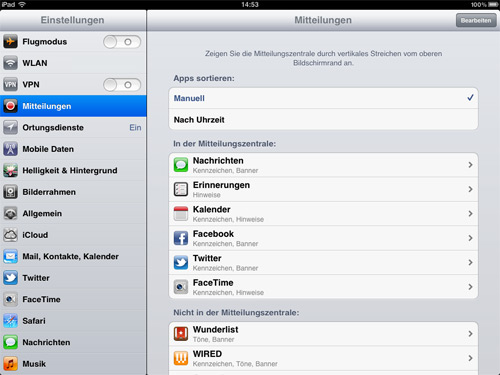
Task: Tap 'Töne, Banner' under Wunderlist
Action: [x=213, y=339]
